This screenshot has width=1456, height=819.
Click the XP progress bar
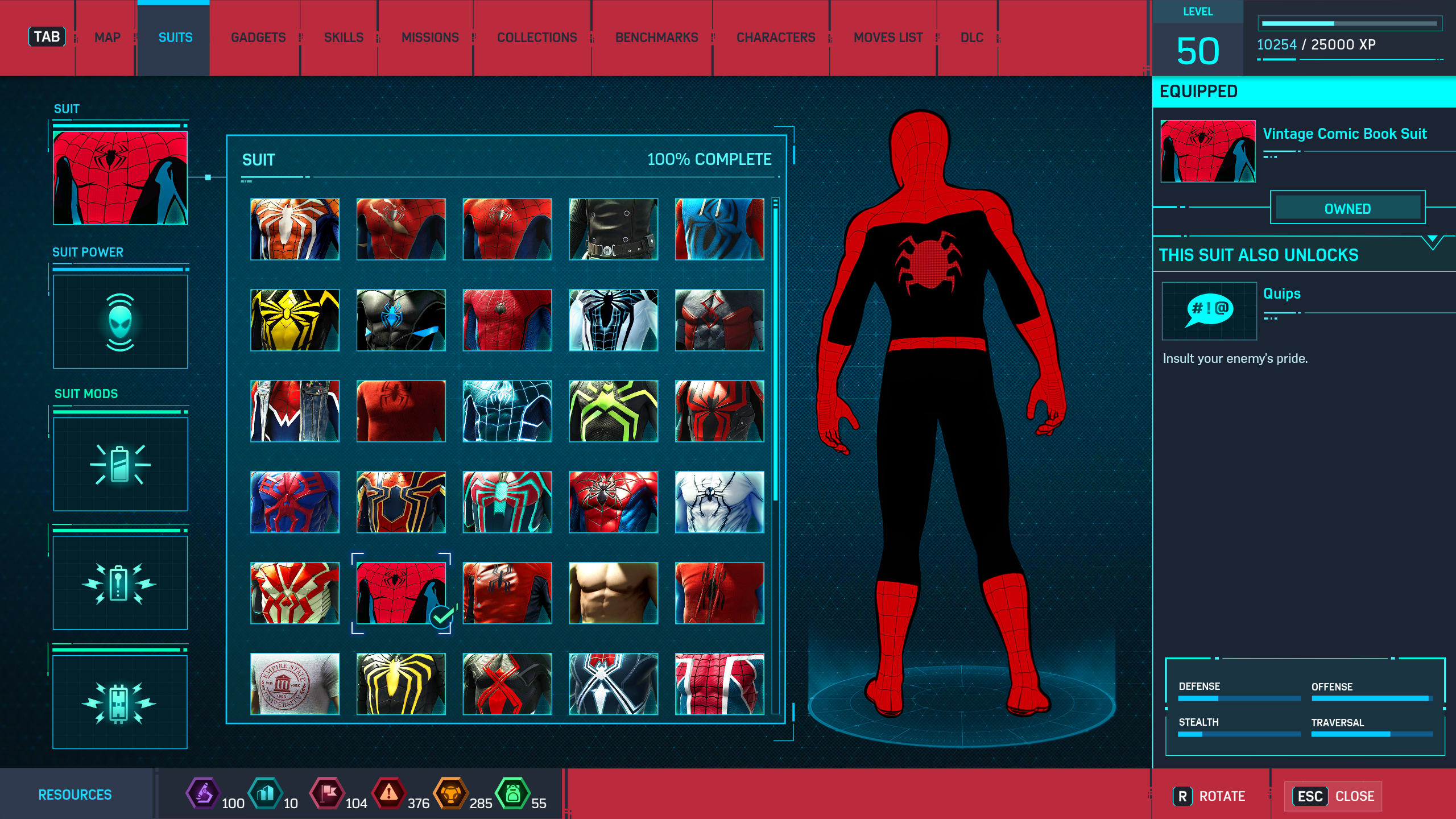(x=1349, y=23)
